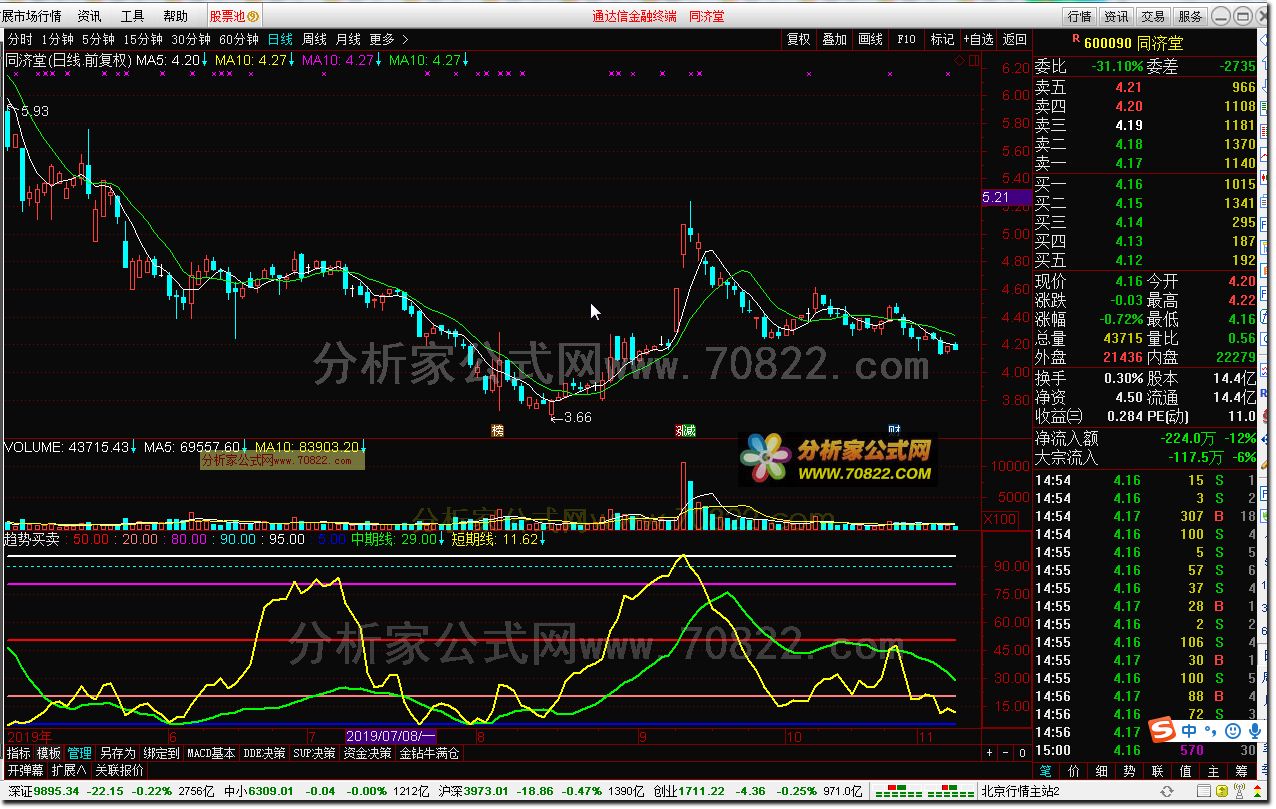The width and height of the screenshot is (1276, 809).
Task: Expand the 扩展∧ panel
Action: click(69, 770)
